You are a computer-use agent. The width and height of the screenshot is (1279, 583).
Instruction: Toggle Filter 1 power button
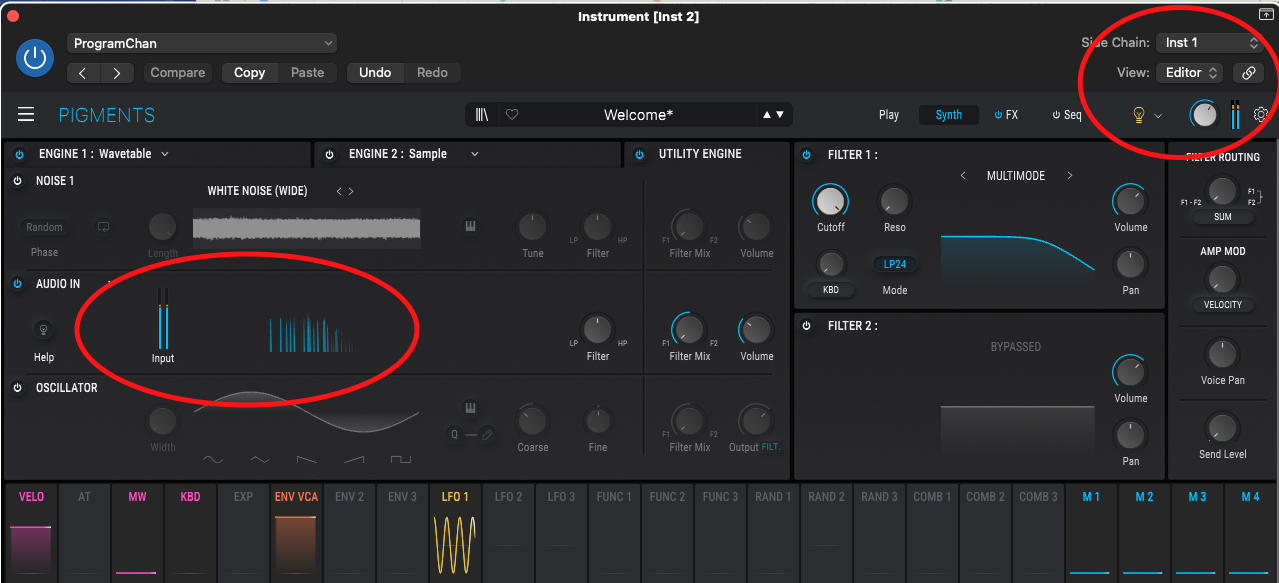[x=807, y=155]
